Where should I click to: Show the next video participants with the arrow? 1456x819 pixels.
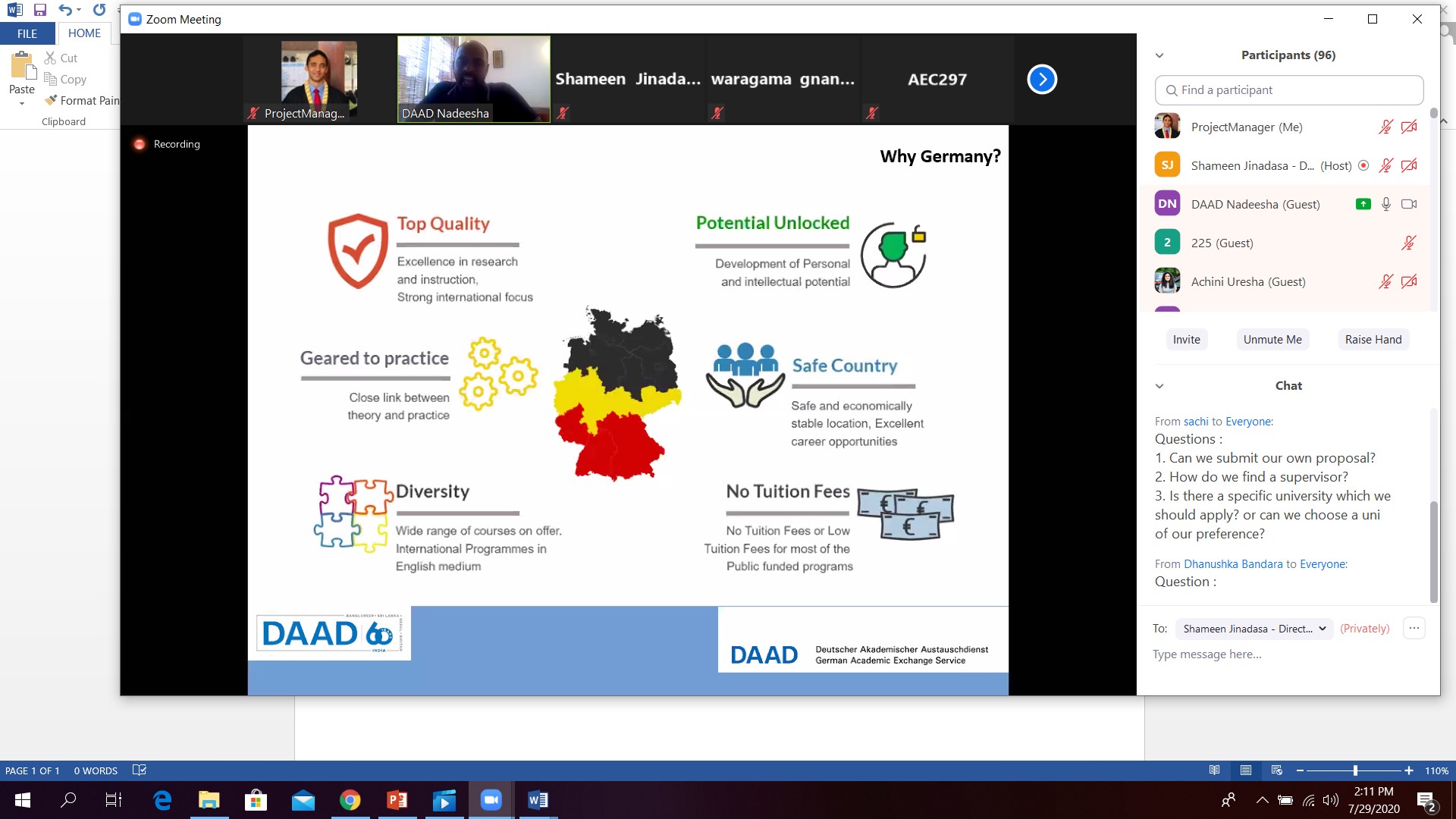pyautogui.click(x=1042, y=80)
